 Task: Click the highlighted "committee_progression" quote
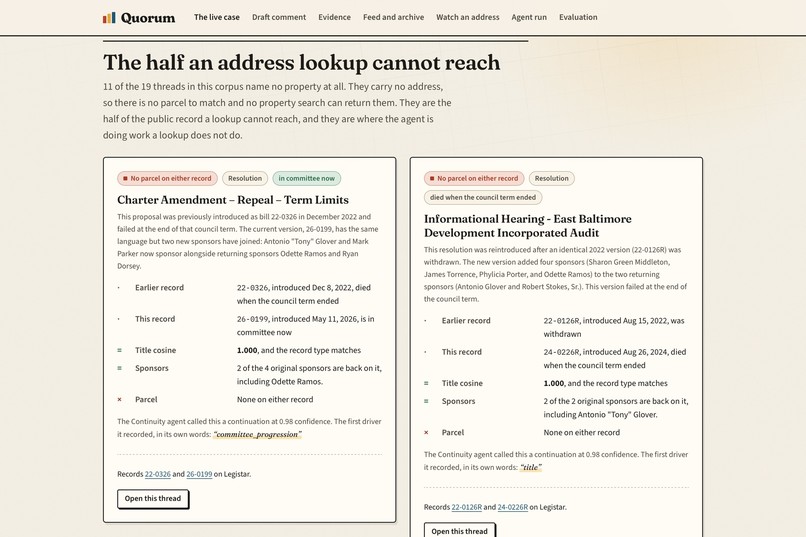click(x=258, y=434)
